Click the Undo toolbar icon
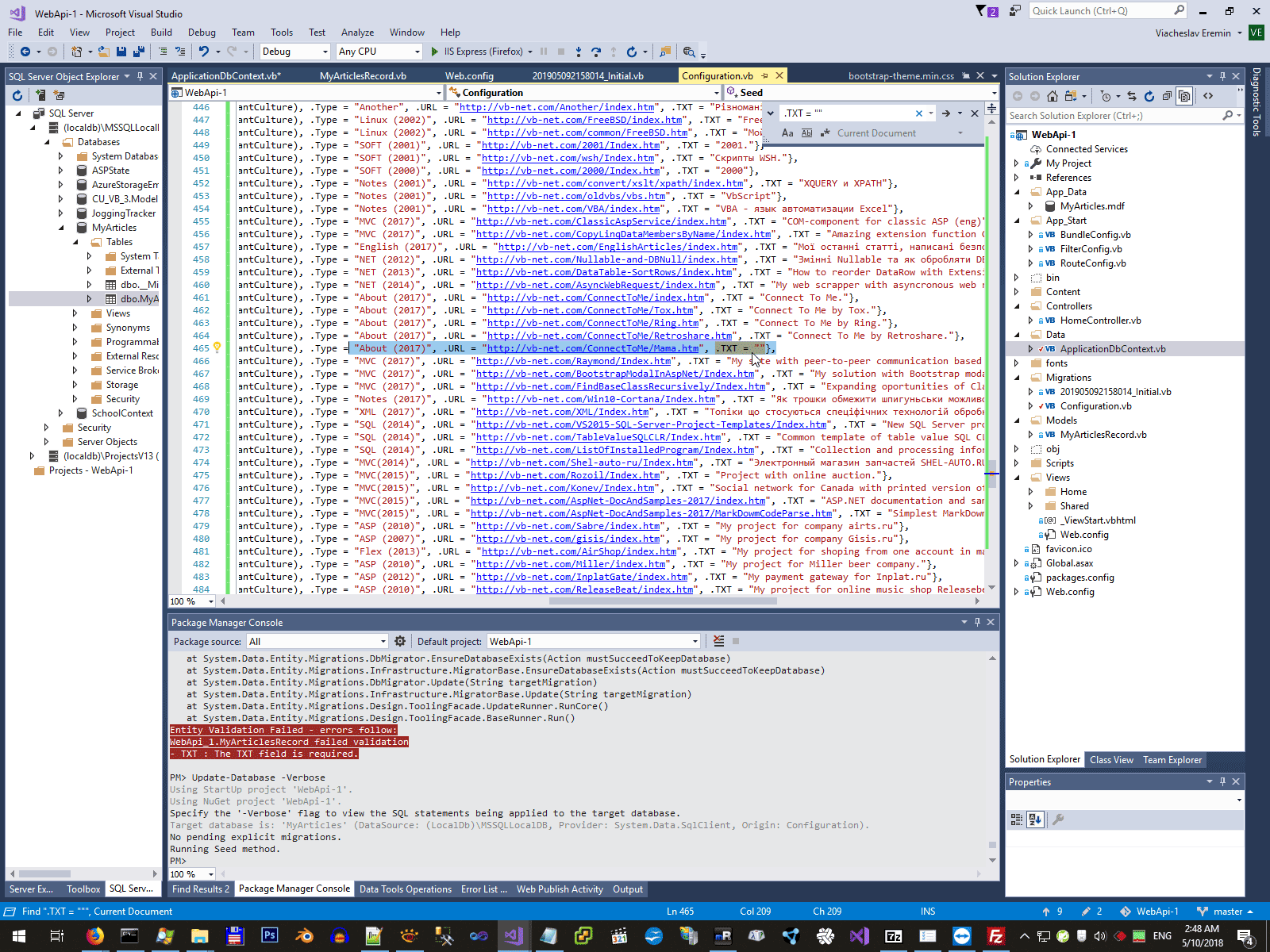This screenshot has height=952, width=1270. 204,52
